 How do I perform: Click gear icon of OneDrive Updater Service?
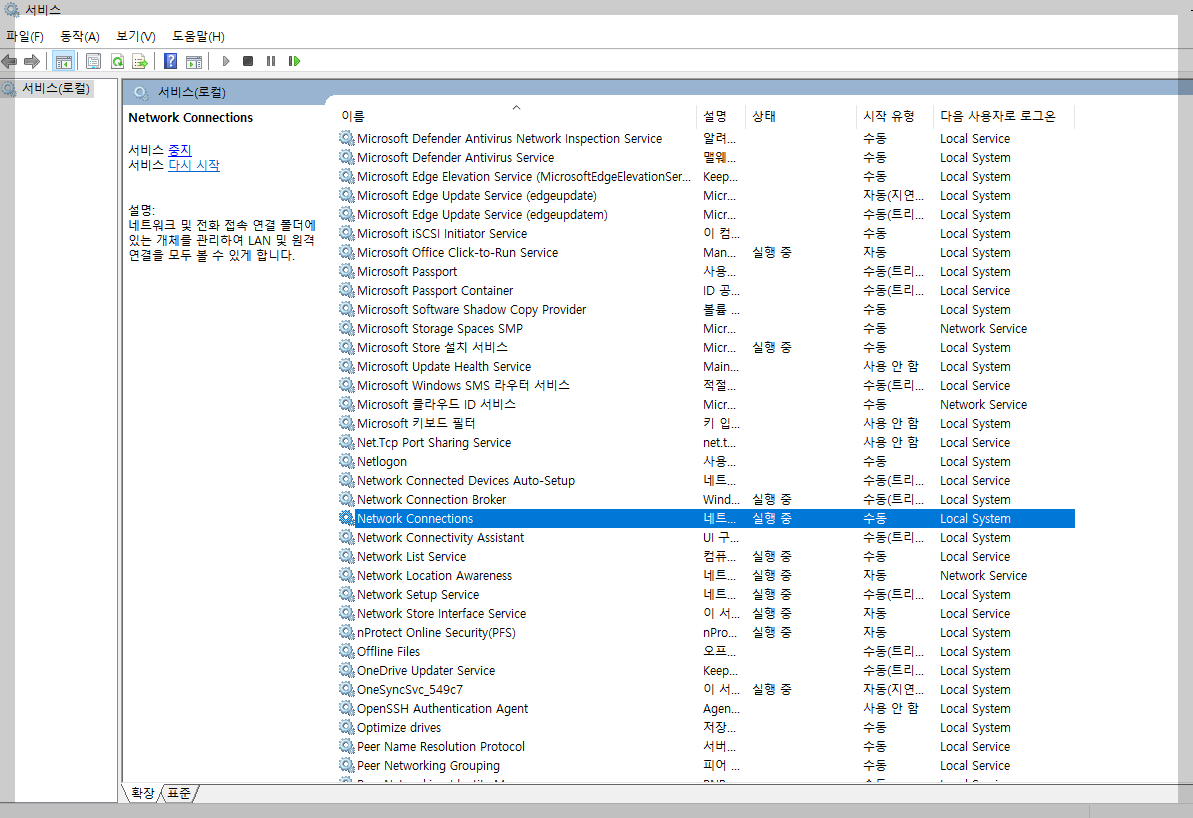346,670
